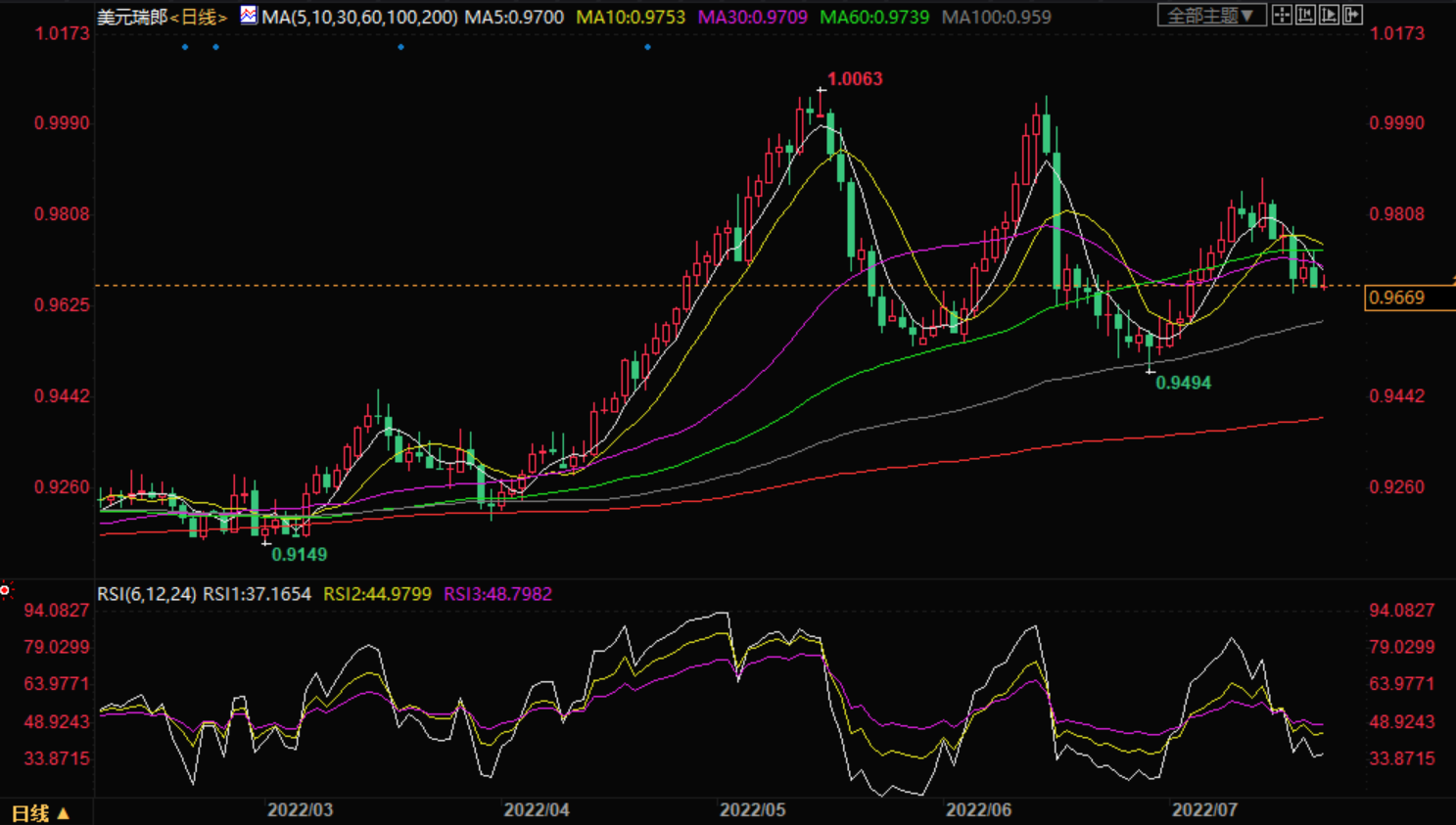Click the 0.9149 low price marker
Screen dimensions: 1456x825
pos(299,555)
